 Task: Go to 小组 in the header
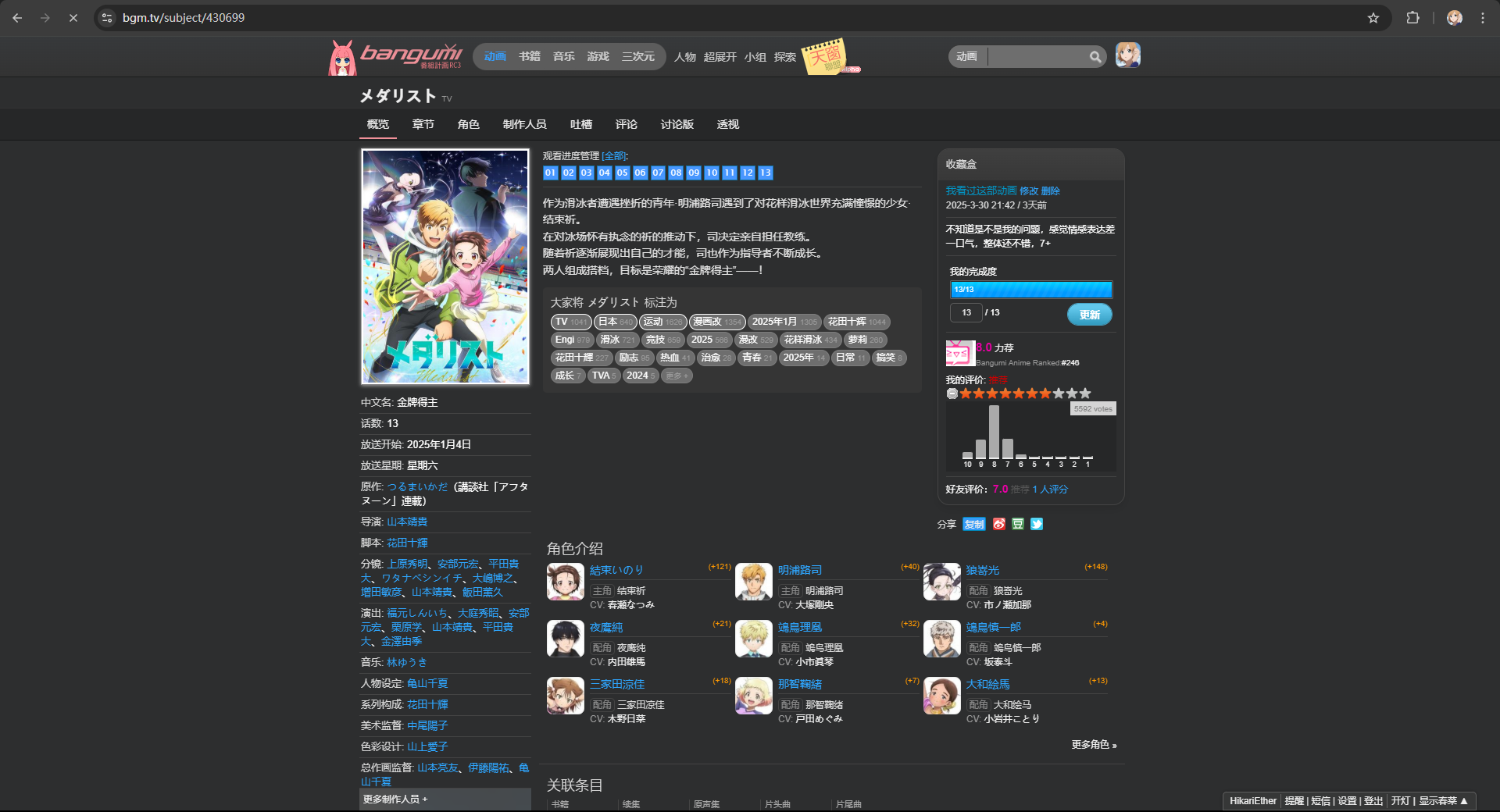(x=755, y=57)
